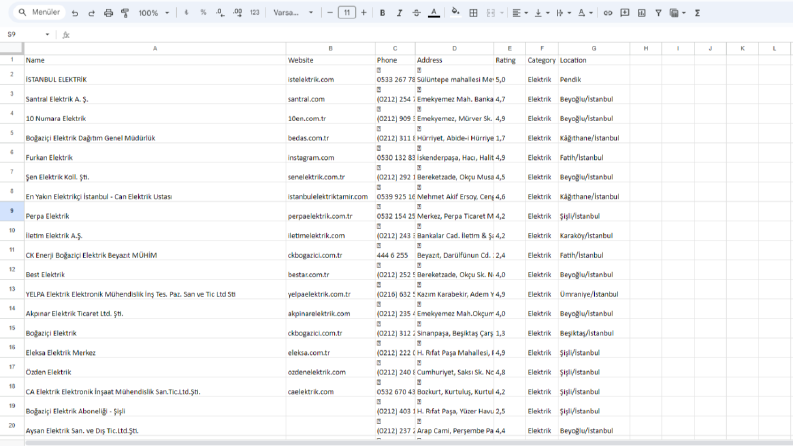Viewport: 793px width, 446px height.
Task: Open the 100% zoom dropdown
Action: coord(154,13)
